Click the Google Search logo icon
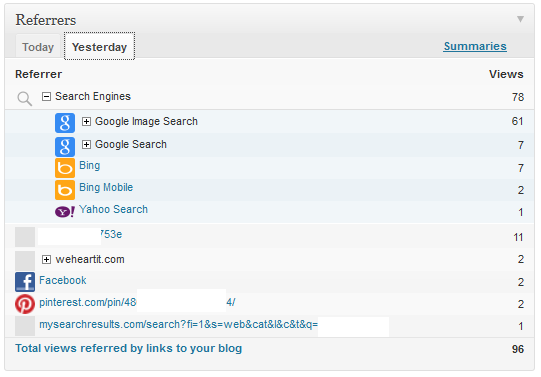 coord(65,146)
